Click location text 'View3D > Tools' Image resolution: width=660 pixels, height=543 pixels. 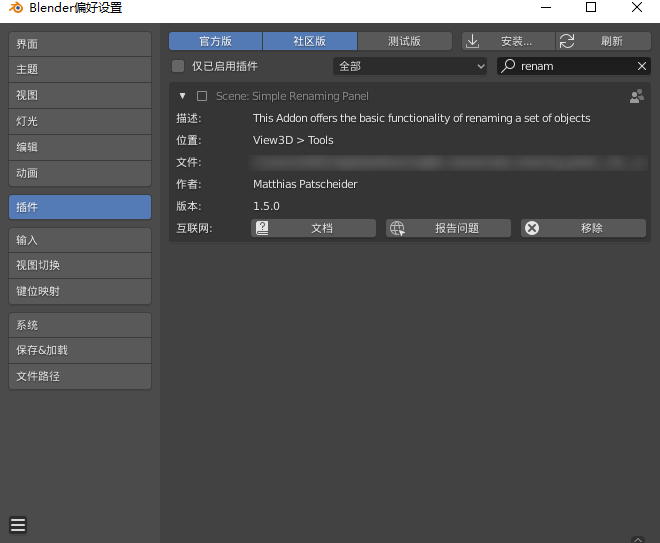293,140
